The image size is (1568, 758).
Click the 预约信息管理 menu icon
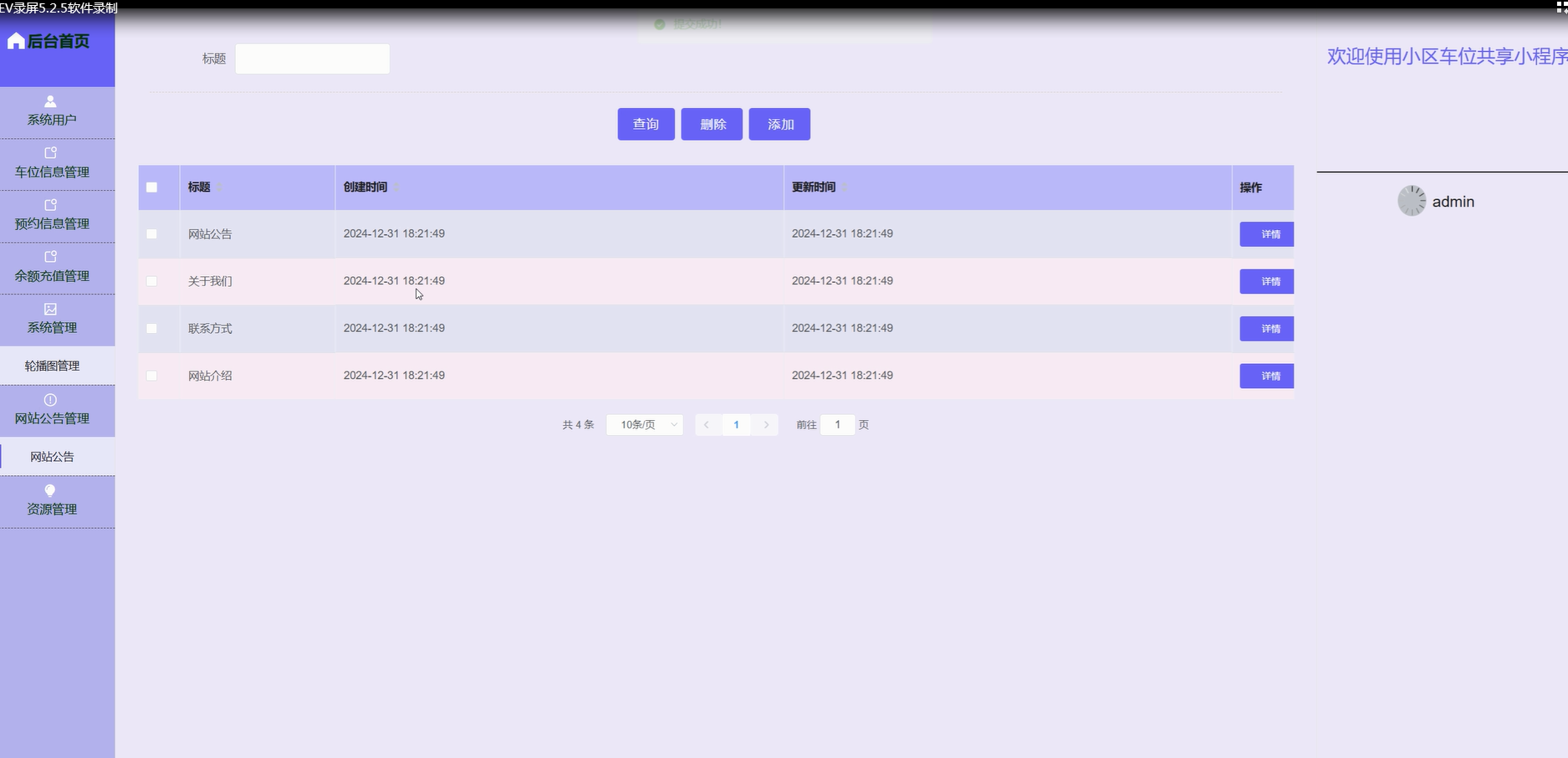click(50, 205)
